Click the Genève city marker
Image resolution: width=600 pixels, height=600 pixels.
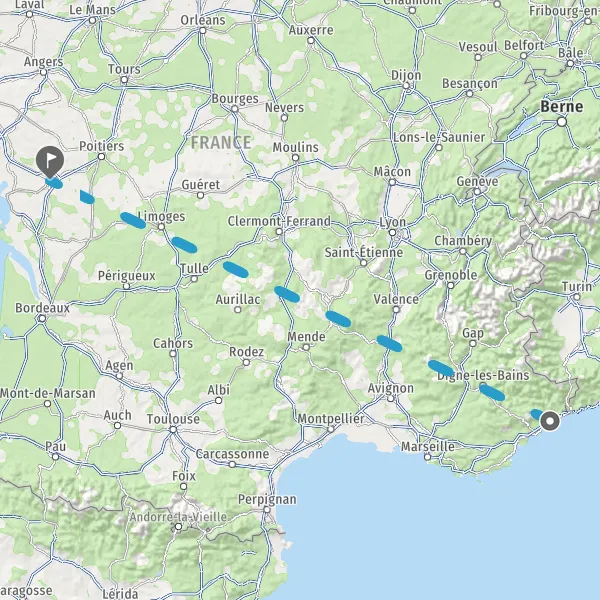477,192
